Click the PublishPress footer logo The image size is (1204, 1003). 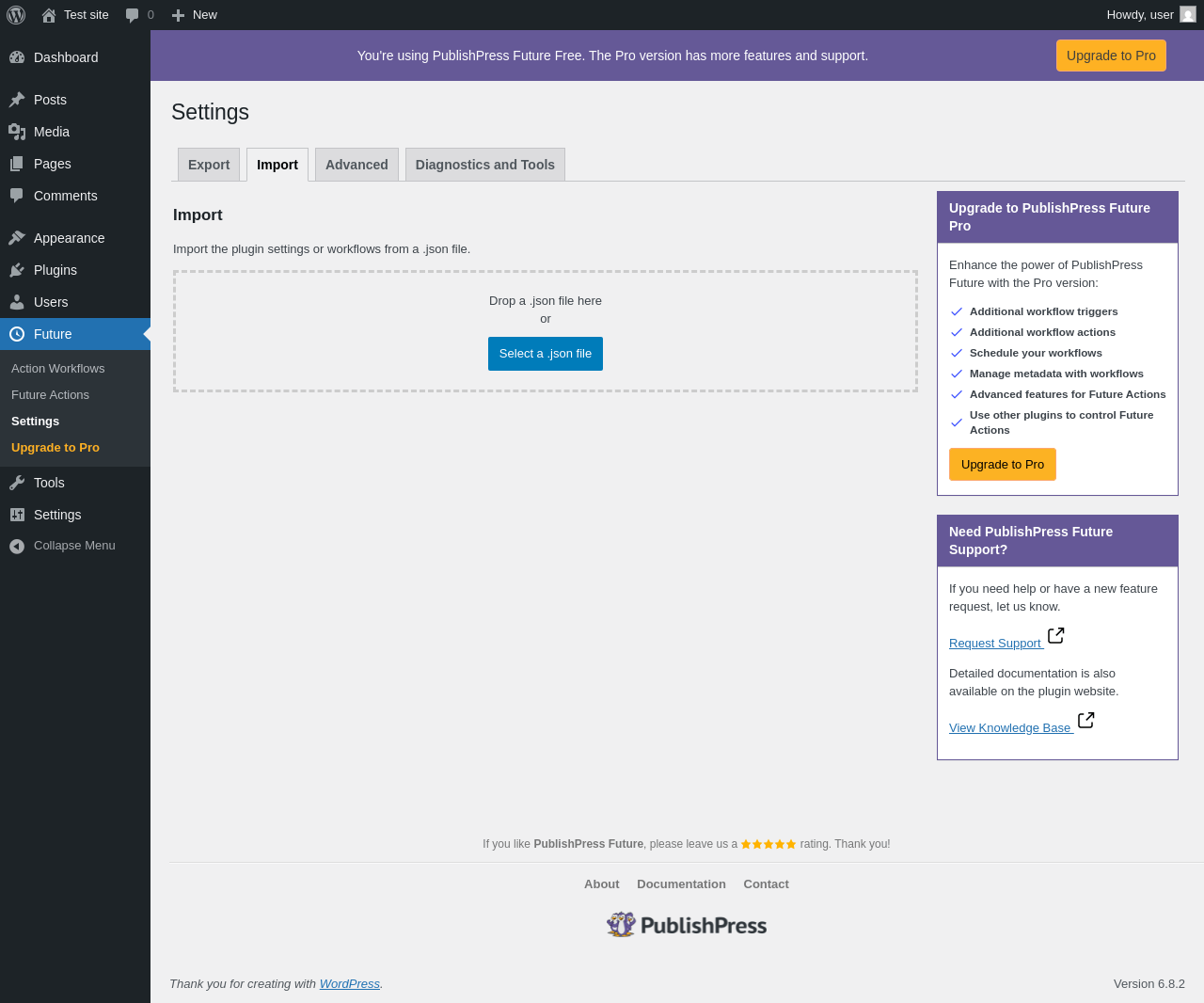pos(687,925)
